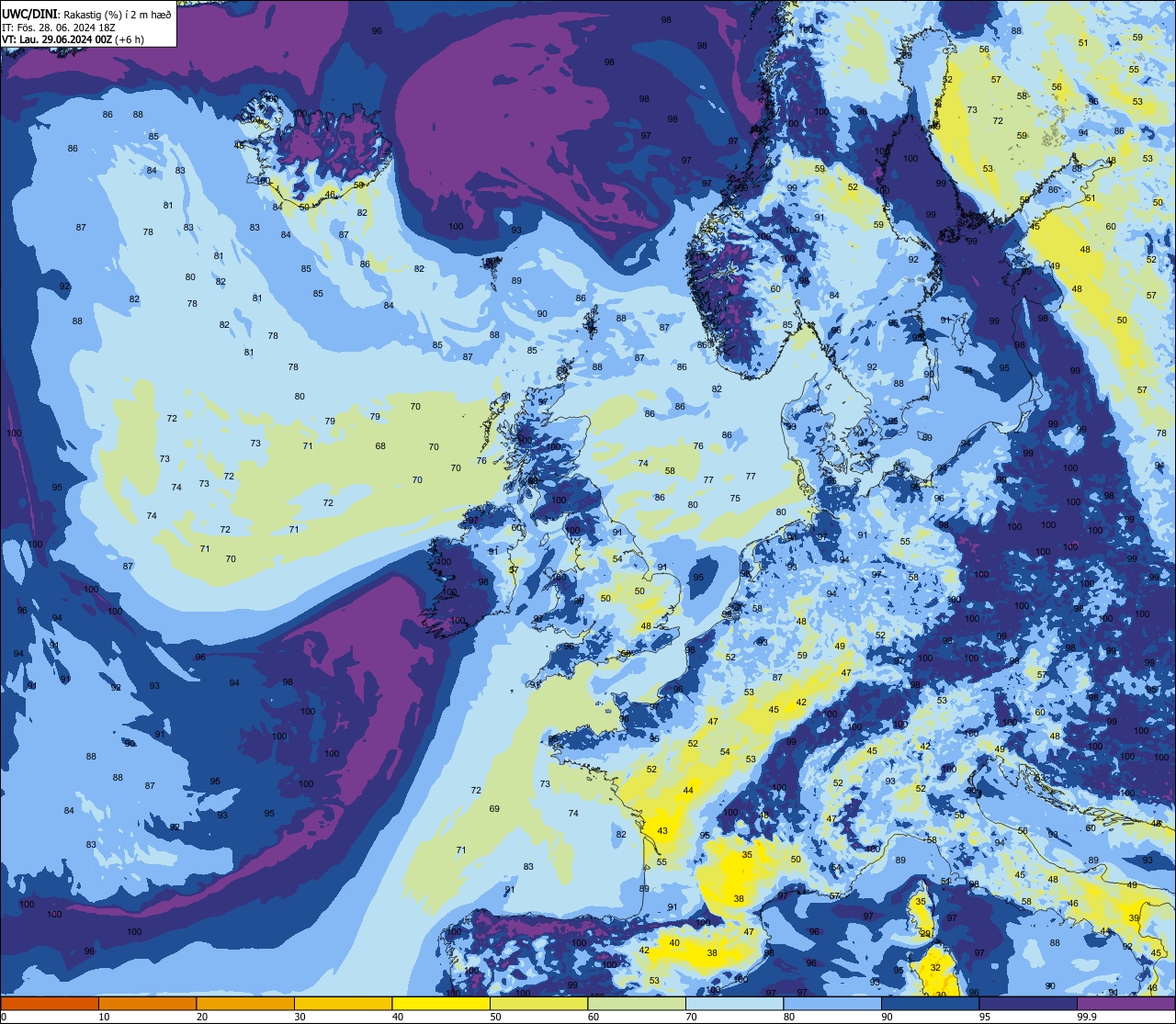Click the '43' value over western France
The image size is (1176, 1024).
point(662,830)
